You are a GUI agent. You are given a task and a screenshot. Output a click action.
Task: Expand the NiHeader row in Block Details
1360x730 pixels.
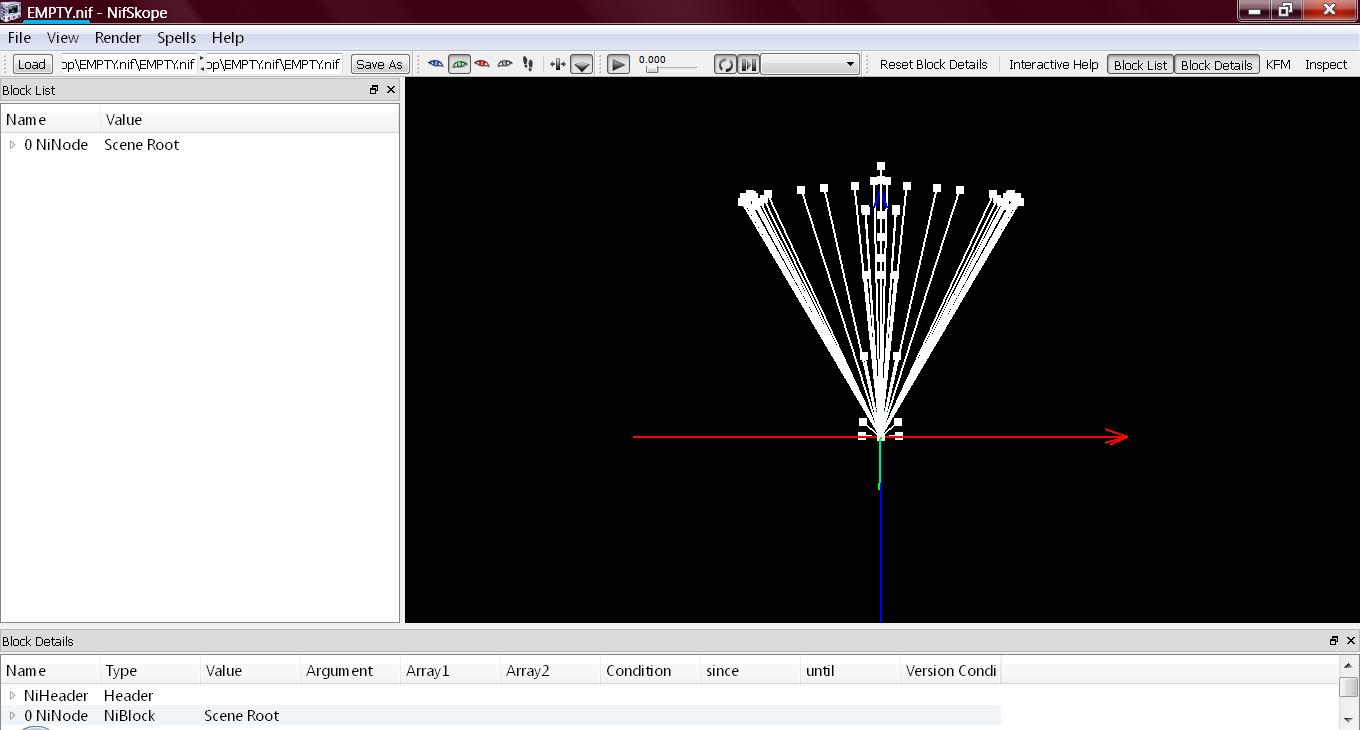pos(12,696)
